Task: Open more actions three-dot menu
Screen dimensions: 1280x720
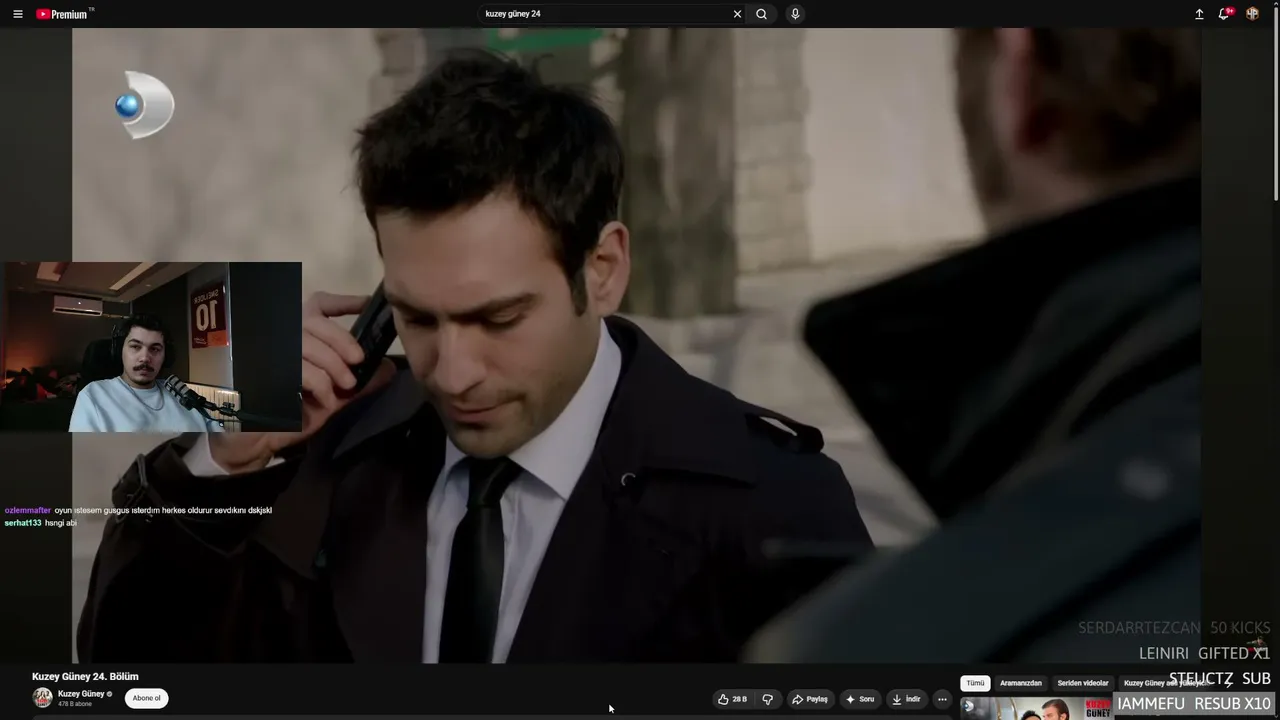Action: pos(942,699)
